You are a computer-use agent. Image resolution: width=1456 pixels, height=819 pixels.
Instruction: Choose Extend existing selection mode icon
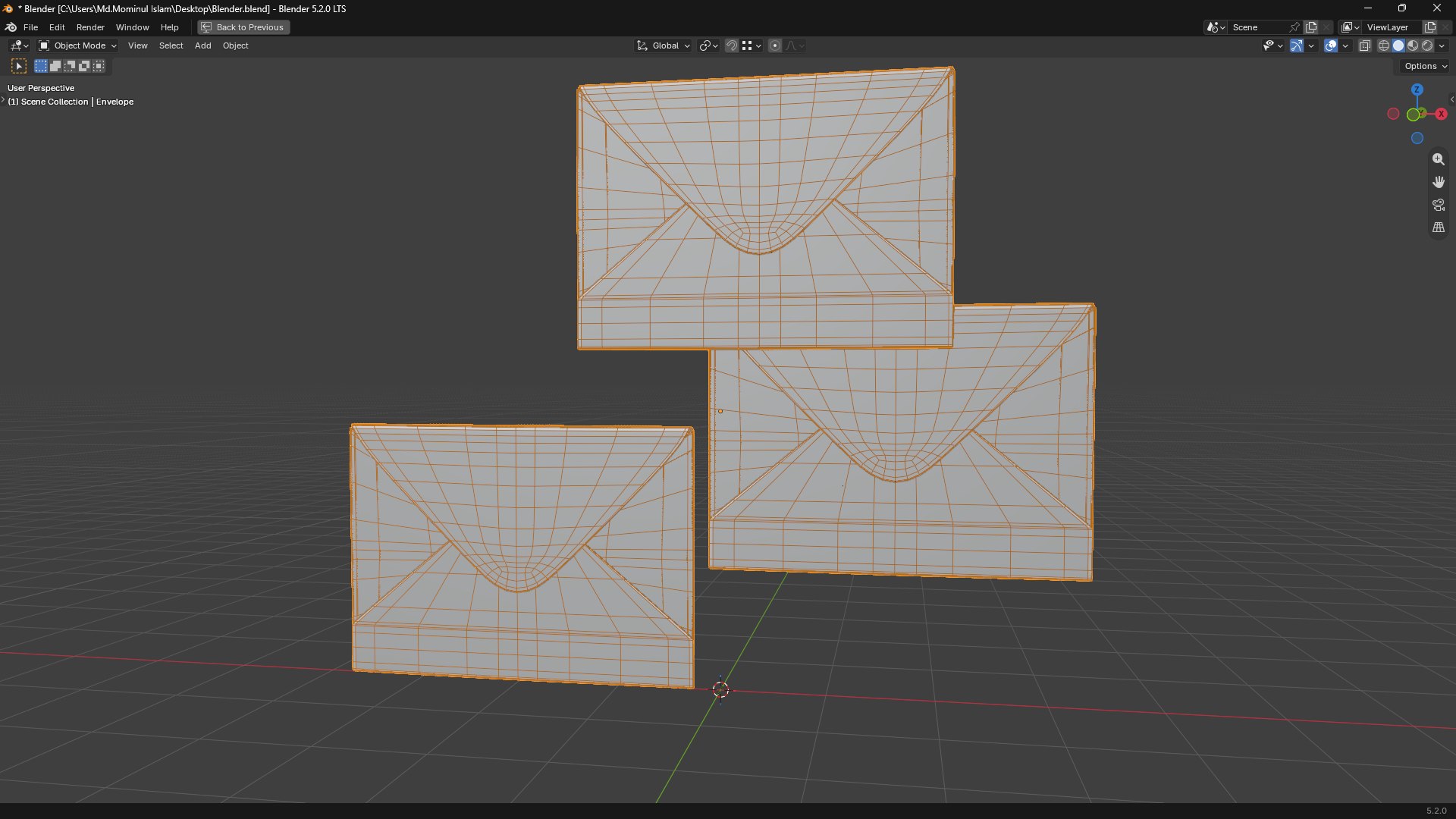(55, 66)
